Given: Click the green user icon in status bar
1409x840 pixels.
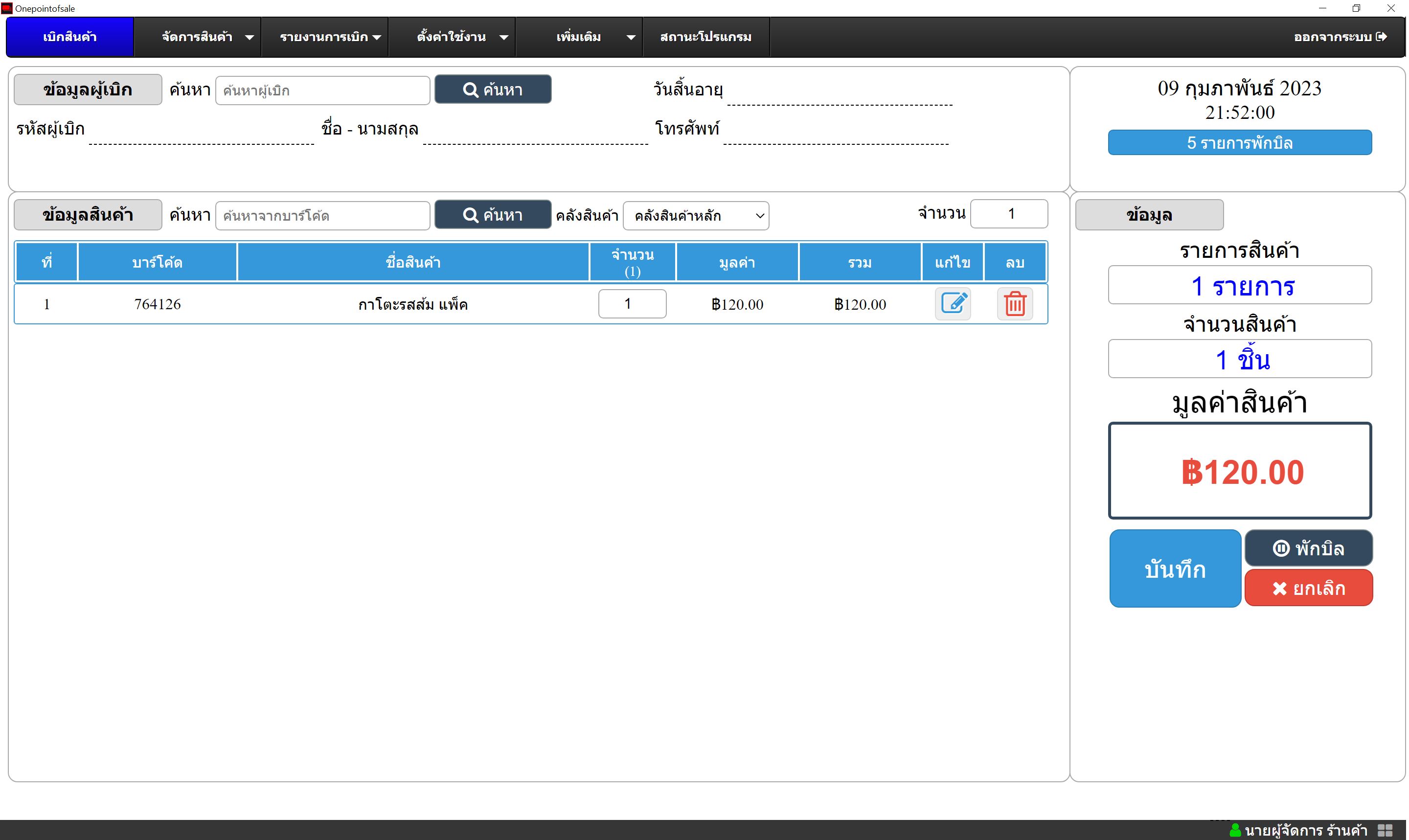Looking at the screenshot, I should 1236,830.
